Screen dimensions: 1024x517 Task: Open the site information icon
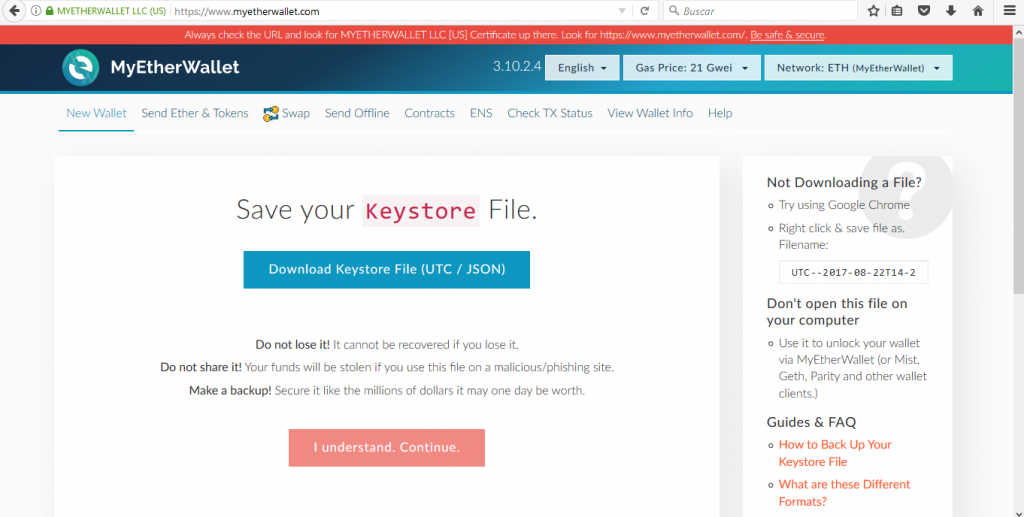pyautogui.click(x=36, y=11)
